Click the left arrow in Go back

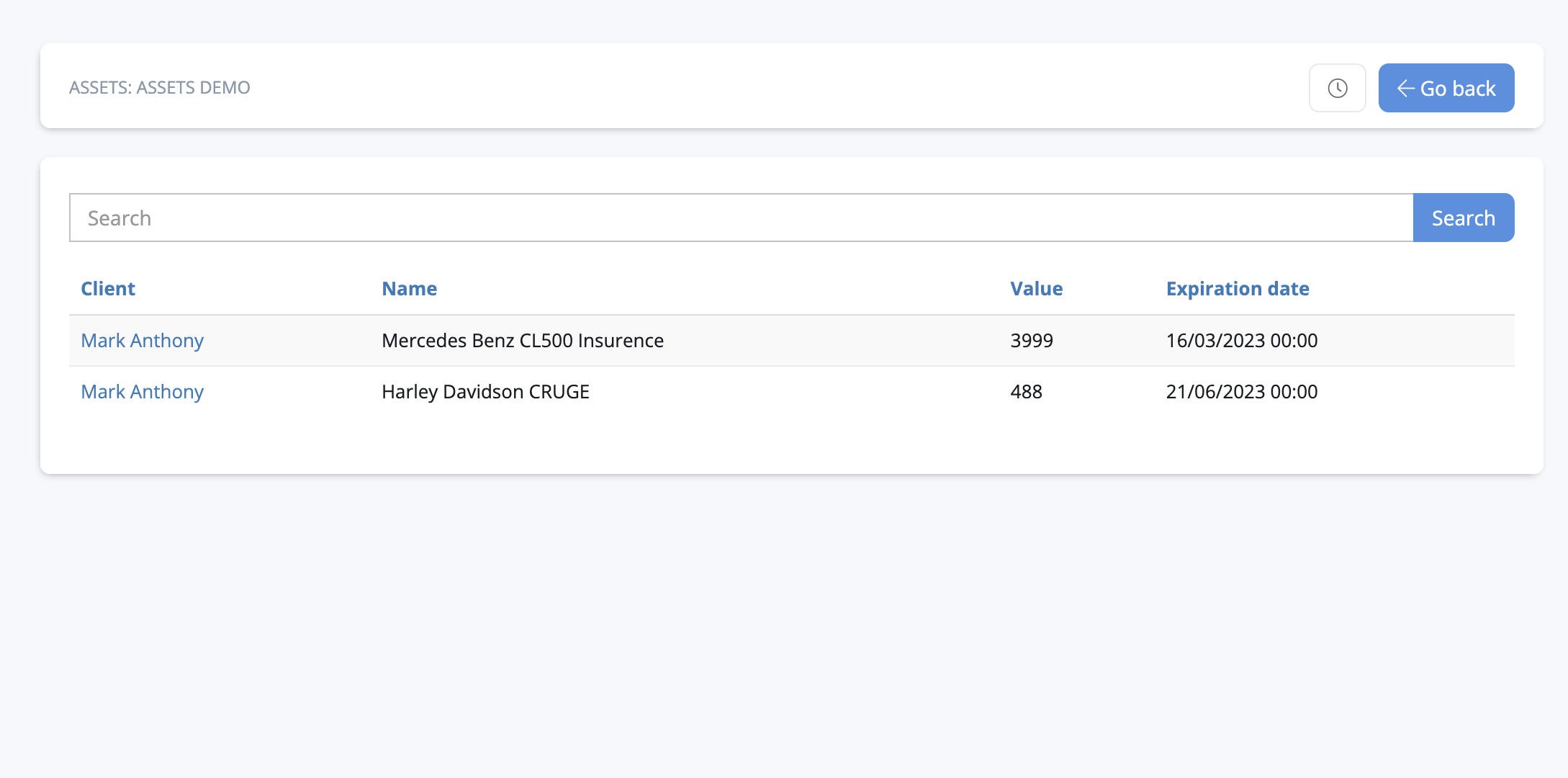(x=1405, y=88)
